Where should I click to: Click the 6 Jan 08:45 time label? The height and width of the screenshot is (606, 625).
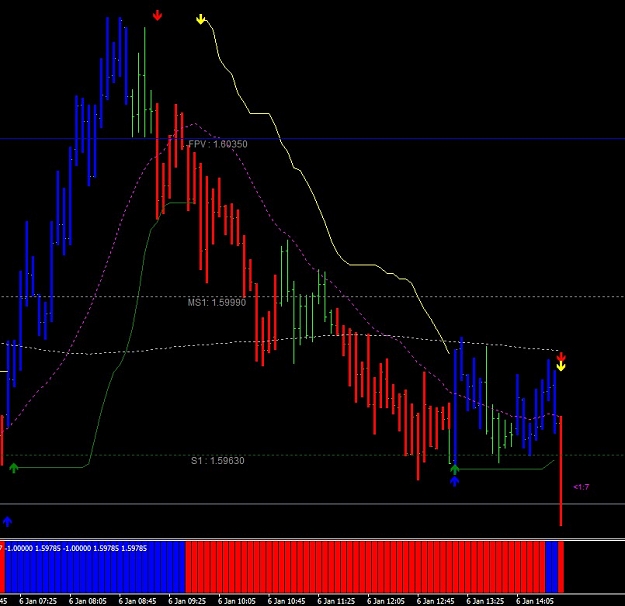click(138, 601)
